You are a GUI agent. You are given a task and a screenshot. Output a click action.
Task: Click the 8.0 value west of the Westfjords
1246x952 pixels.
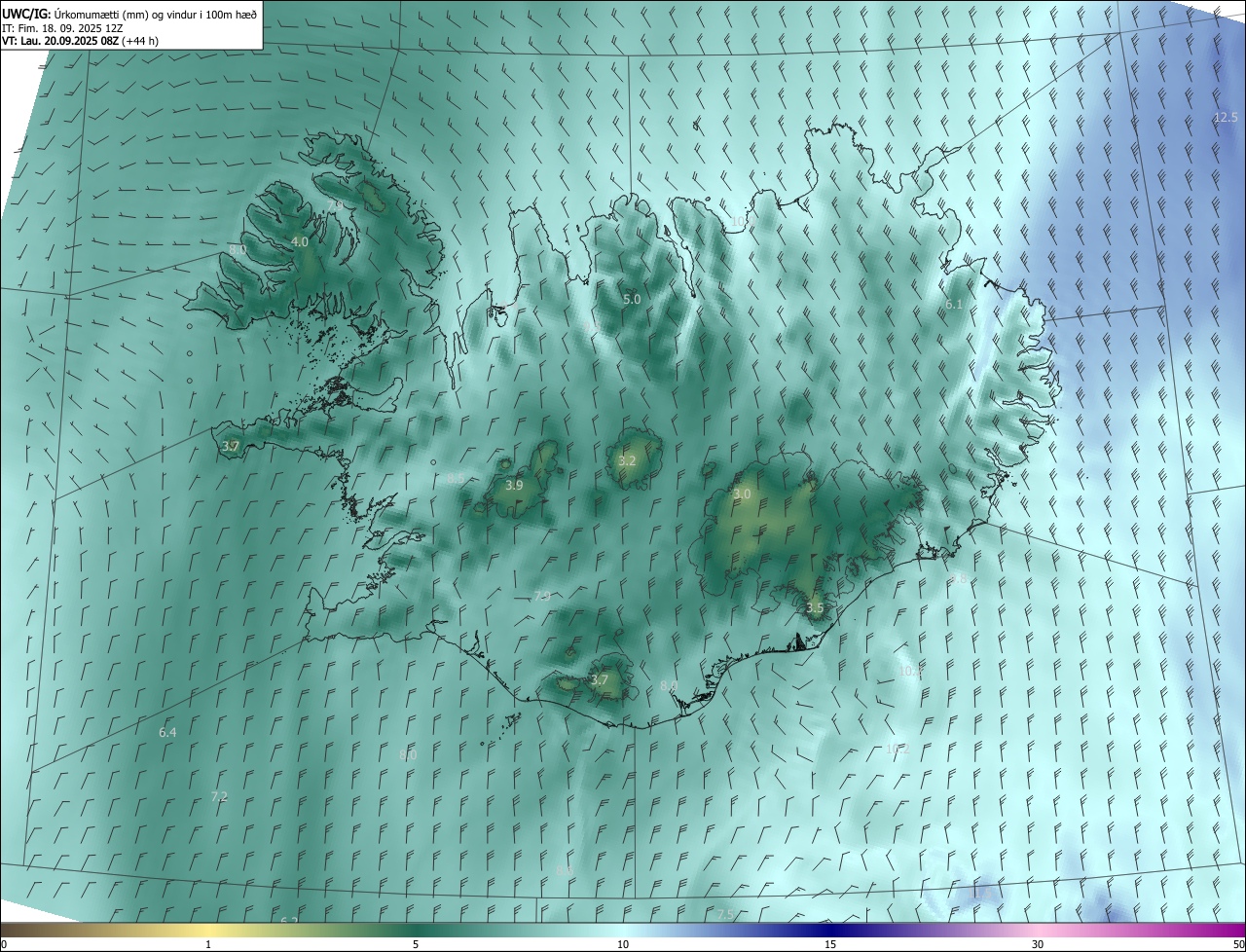point(238,250)
